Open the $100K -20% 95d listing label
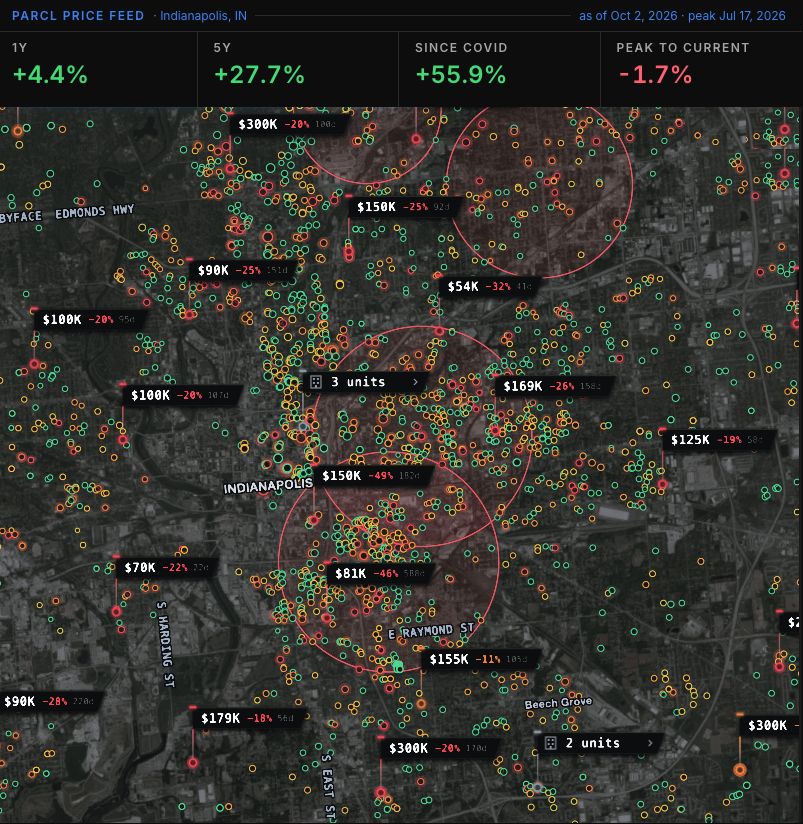 (x=89, y=320)
